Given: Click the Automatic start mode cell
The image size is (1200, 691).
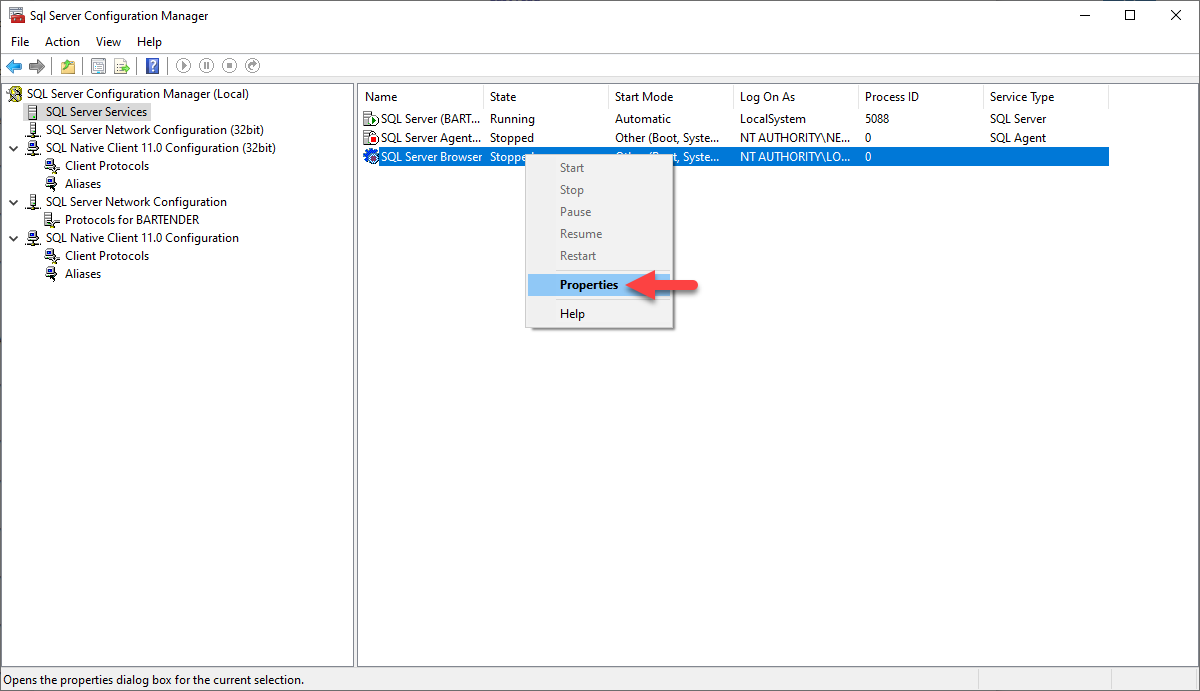Looking at the screenshot, I should 643,119.
